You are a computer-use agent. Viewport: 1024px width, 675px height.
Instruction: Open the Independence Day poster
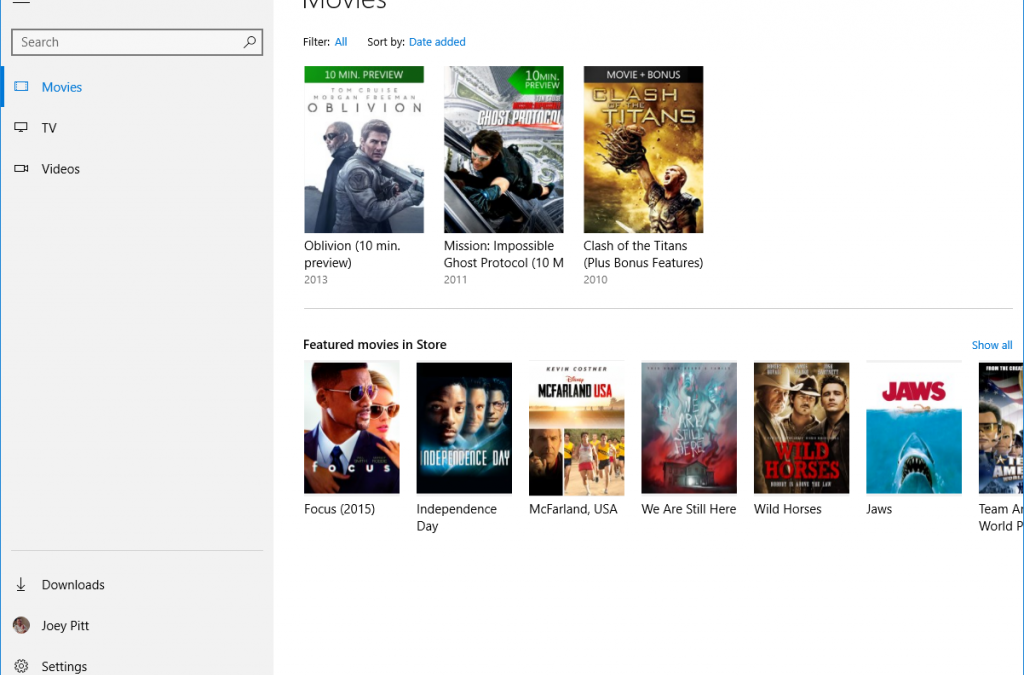pos(464,428)
